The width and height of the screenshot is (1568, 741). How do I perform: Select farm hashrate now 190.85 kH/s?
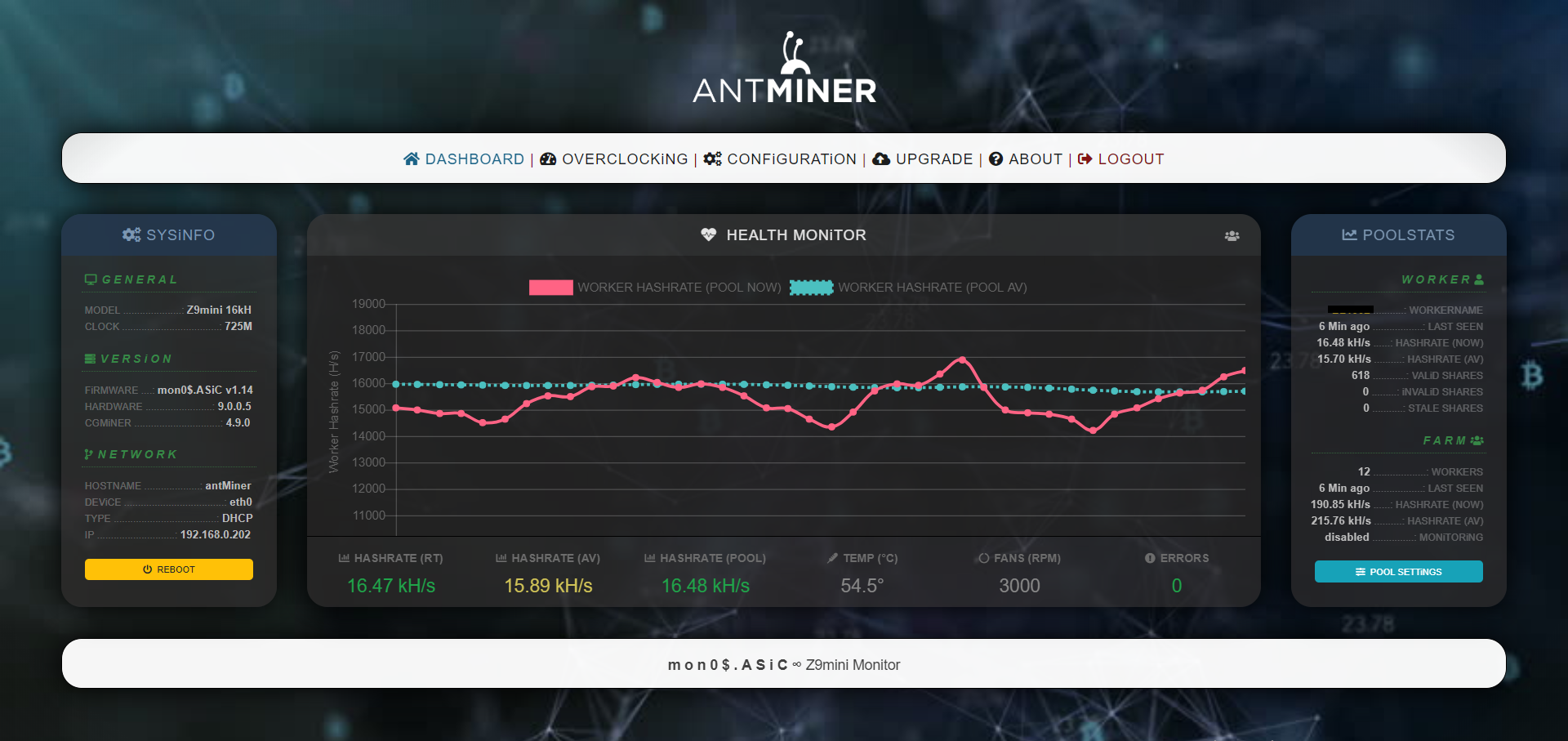tap(1340, 504)
